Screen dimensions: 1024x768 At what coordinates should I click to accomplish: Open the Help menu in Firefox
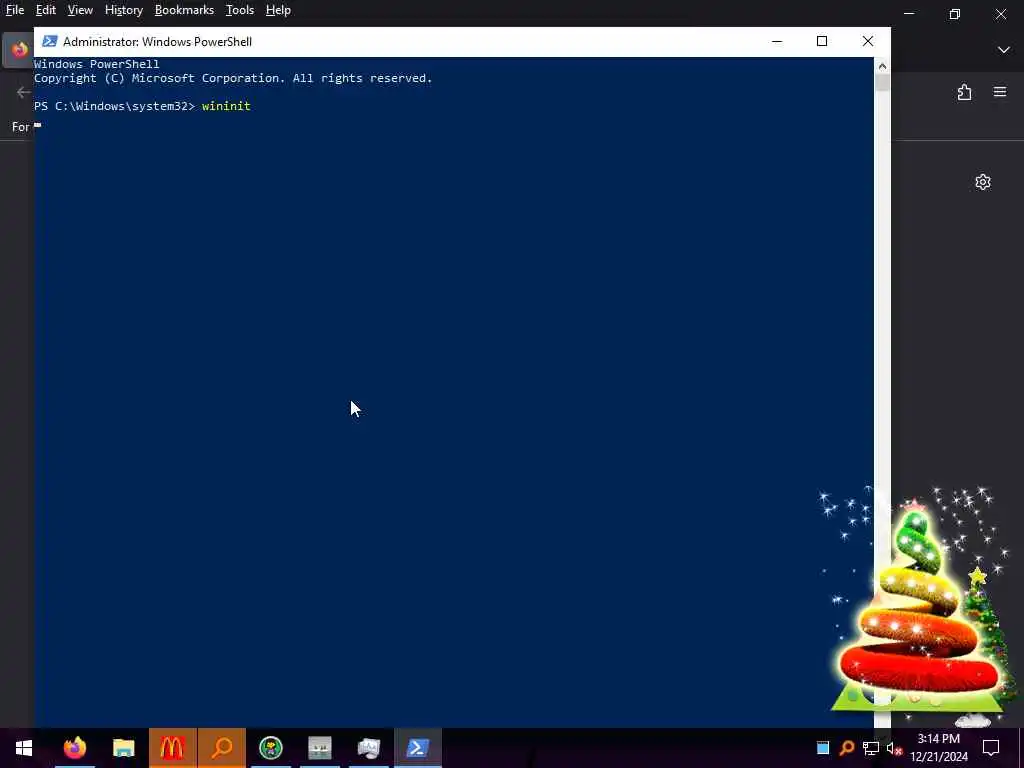(278, 10)
